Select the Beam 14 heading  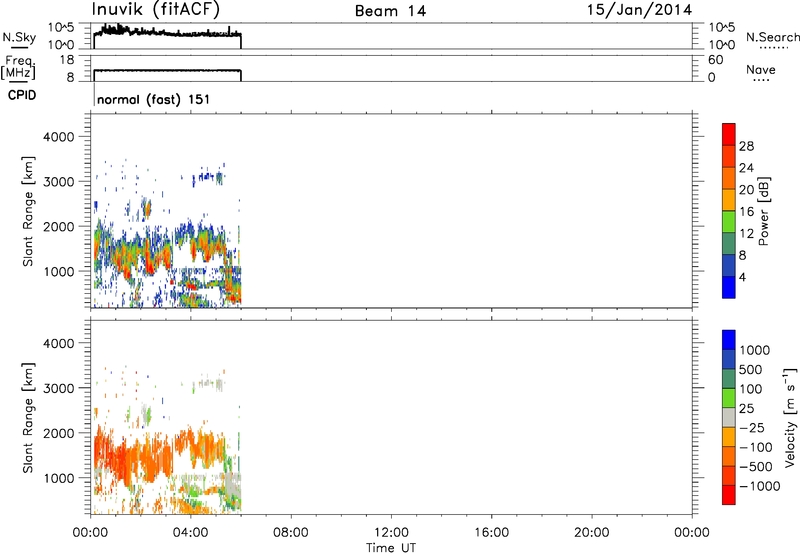pos(390,11)
